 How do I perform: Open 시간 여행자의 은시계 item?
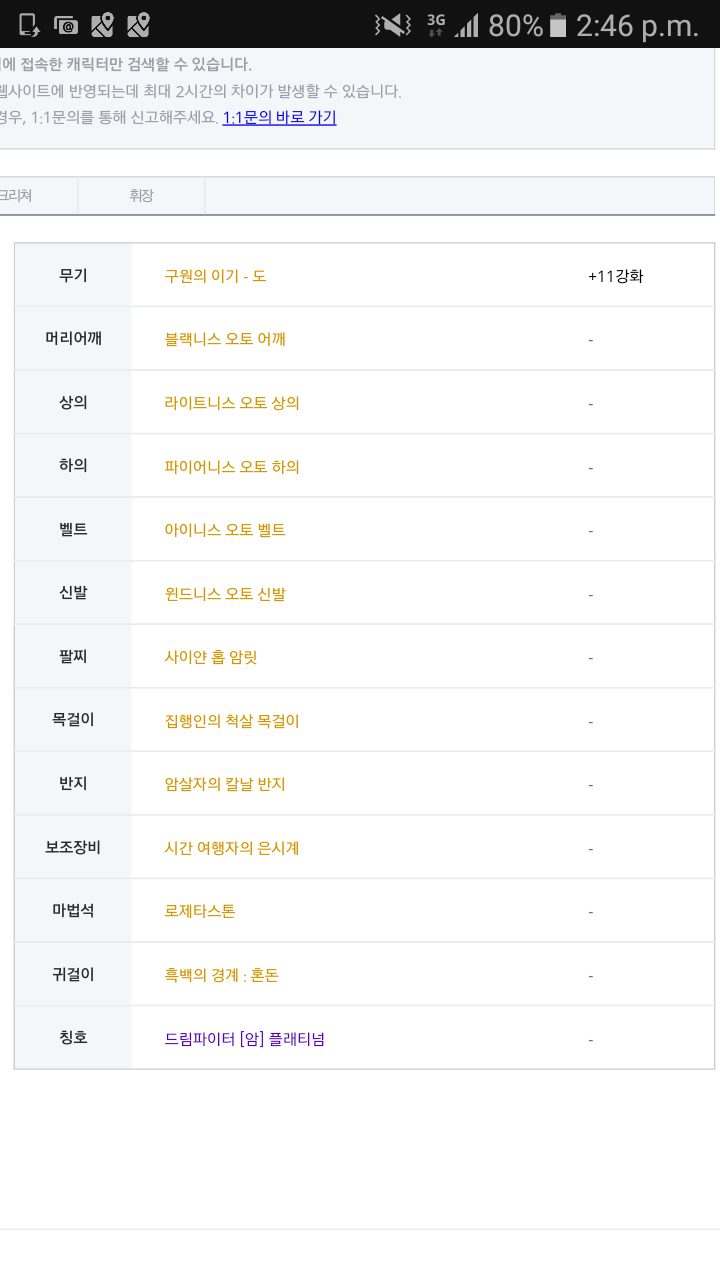click(232, 848)
